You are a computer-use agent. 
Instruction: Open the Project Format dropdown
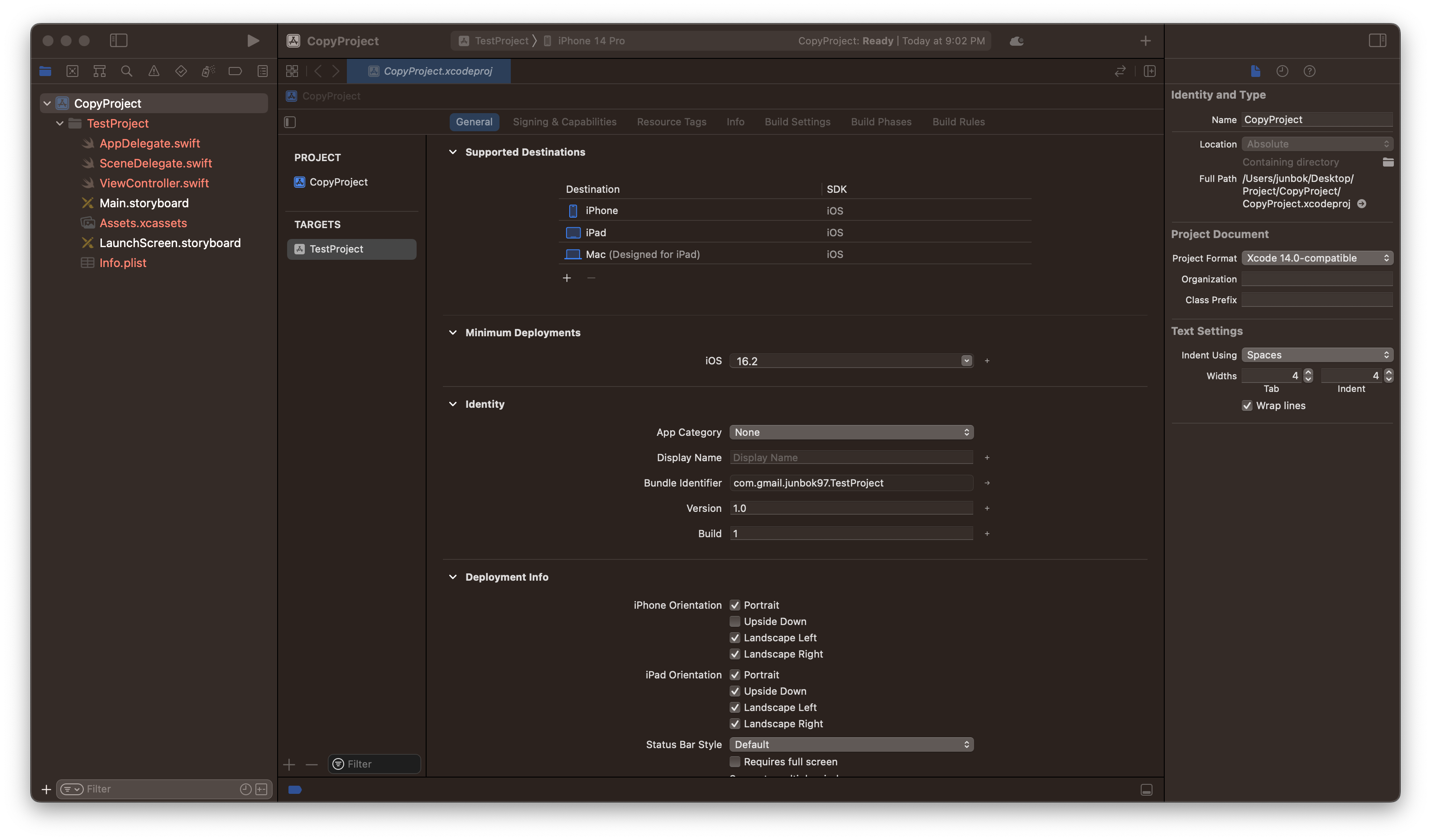click(x=1316, y=258)
